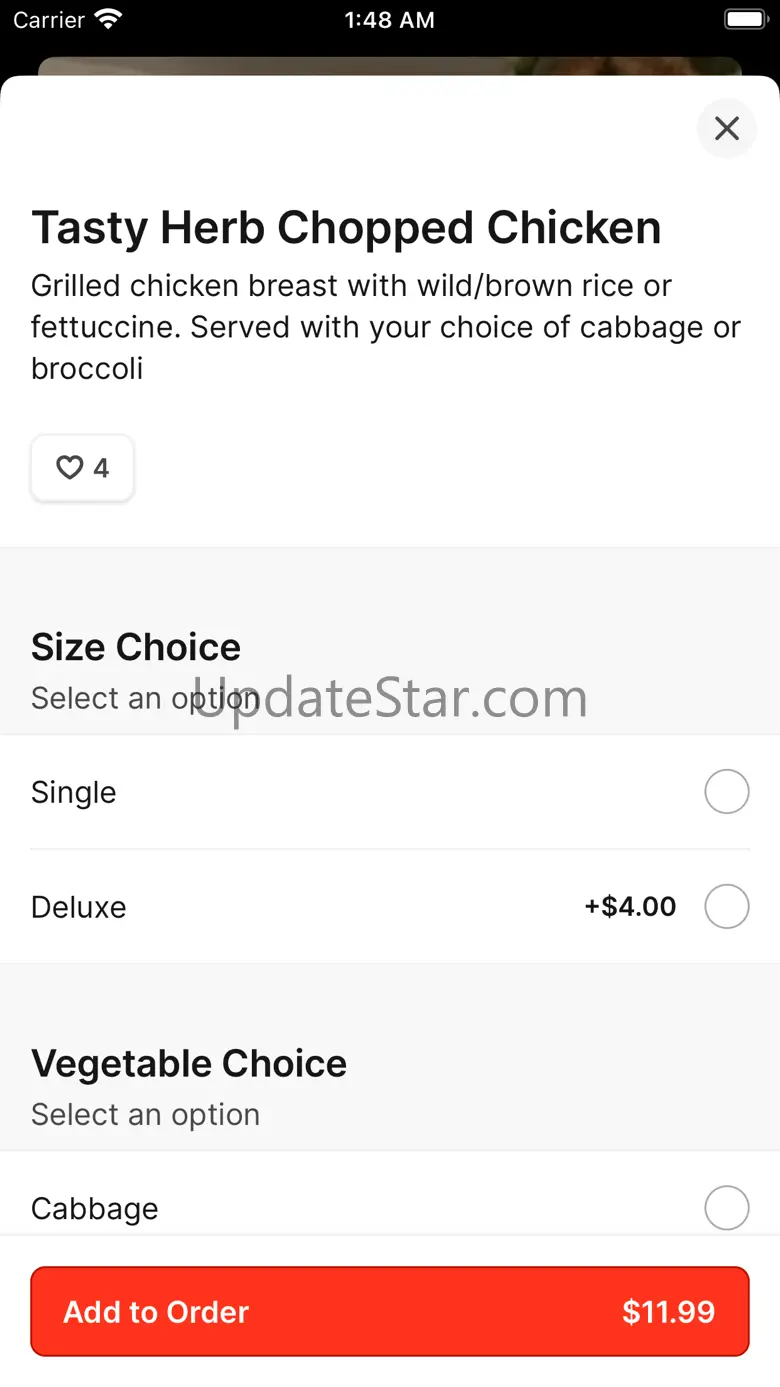Viewport: 780px width, 1387px height.
Task: Choose the Deluxe size radio button
Action: coord(727,907)
